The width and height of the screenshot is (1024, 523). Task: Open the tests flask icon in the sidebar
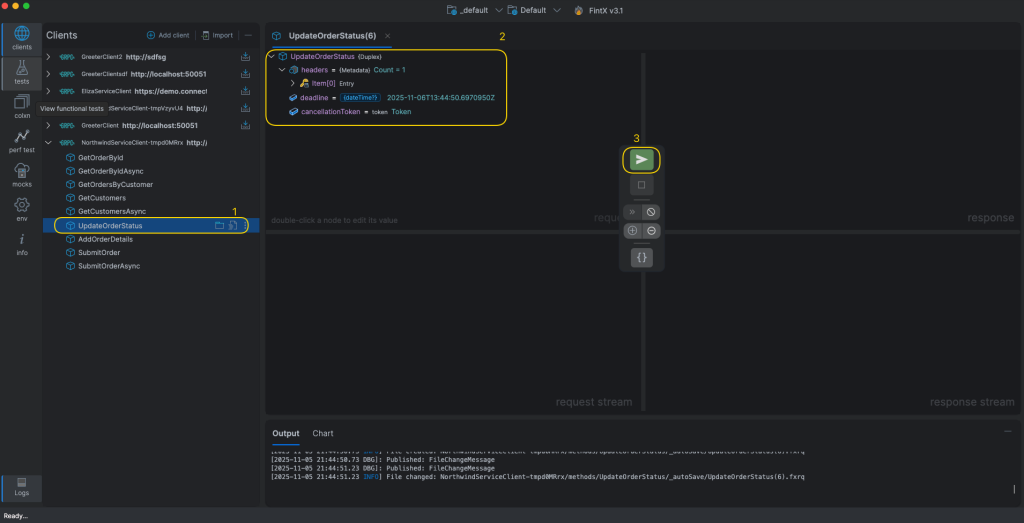tap(21, 71)
